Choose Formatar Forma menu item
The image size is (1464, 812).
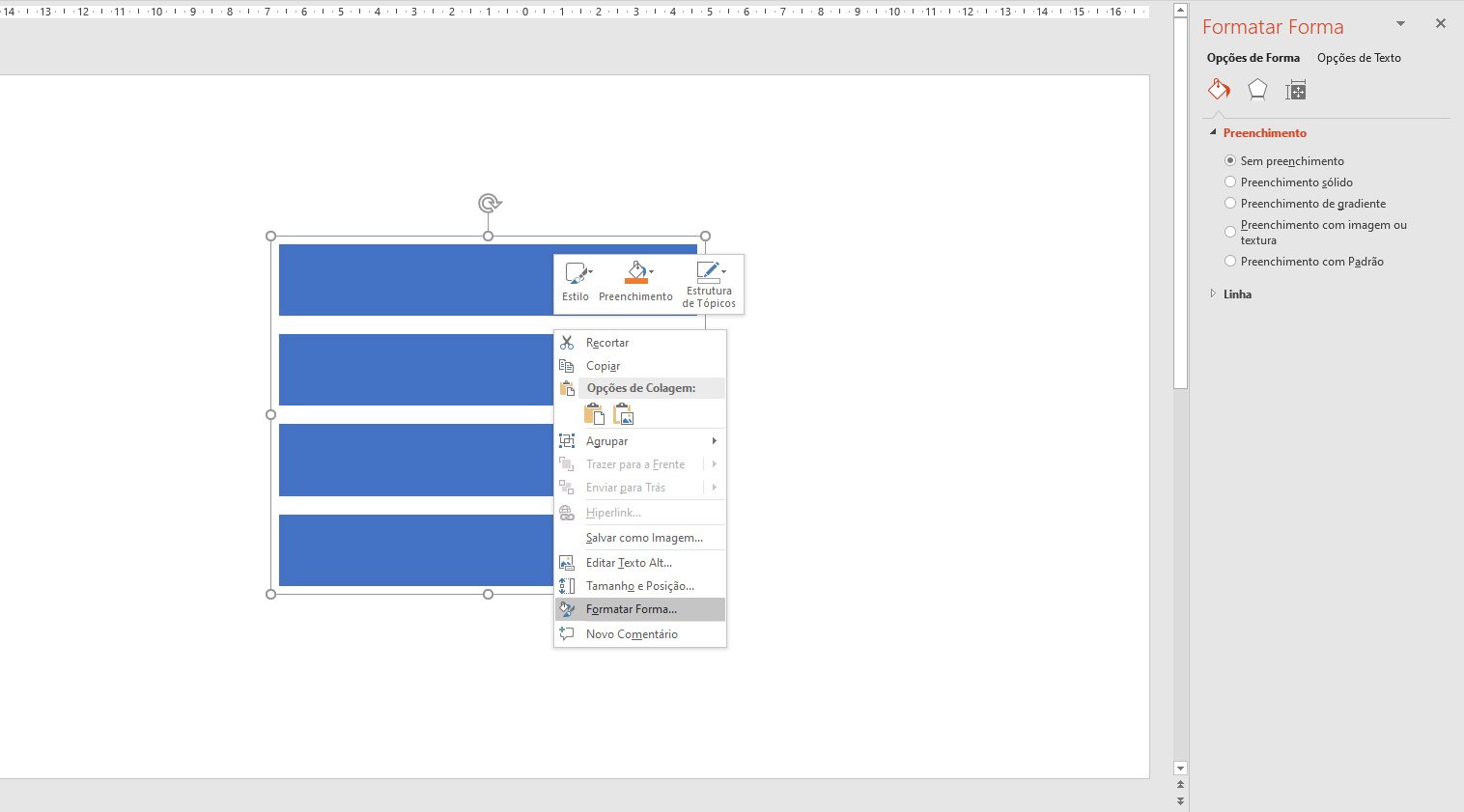pyautogui.click(x=640, y=609)
